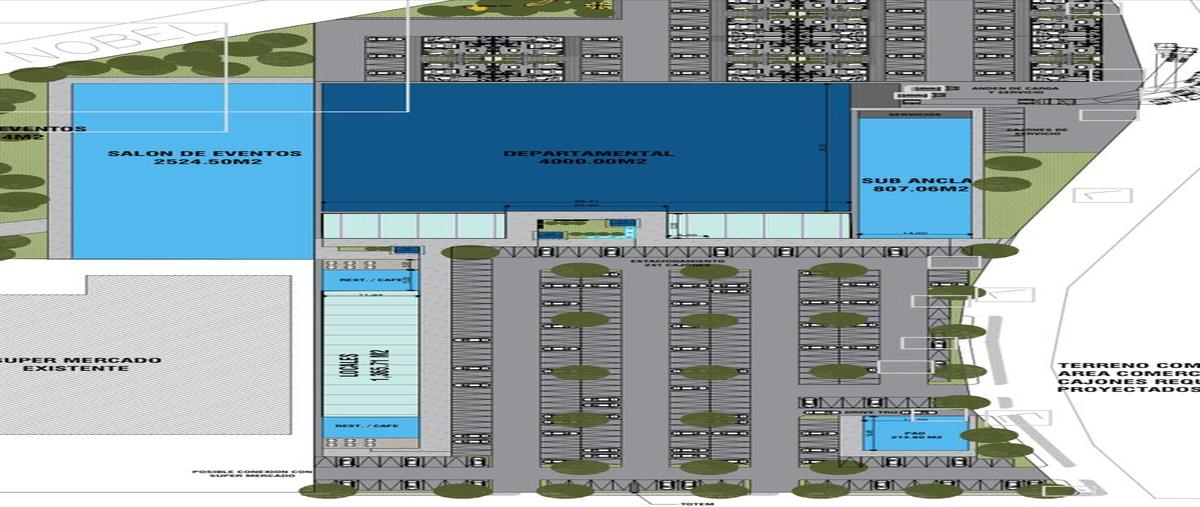
Task: Select the Servicios strip above Sub Ancla
Action: click(914, 114)
